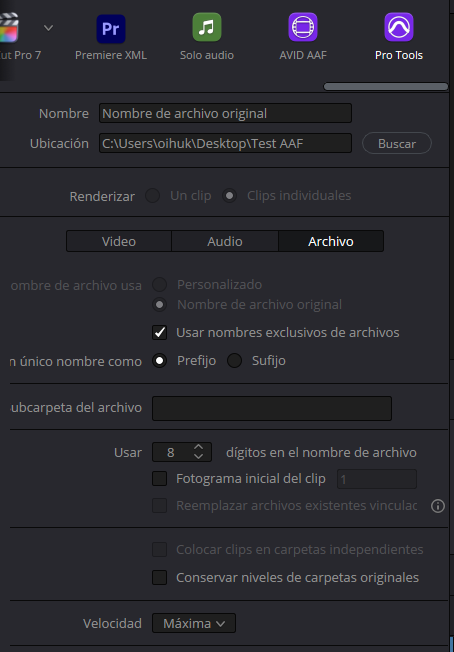Decrease the digits stepper down arrow
The height and width of the screenshot is (652, 454).
[199, 457]
